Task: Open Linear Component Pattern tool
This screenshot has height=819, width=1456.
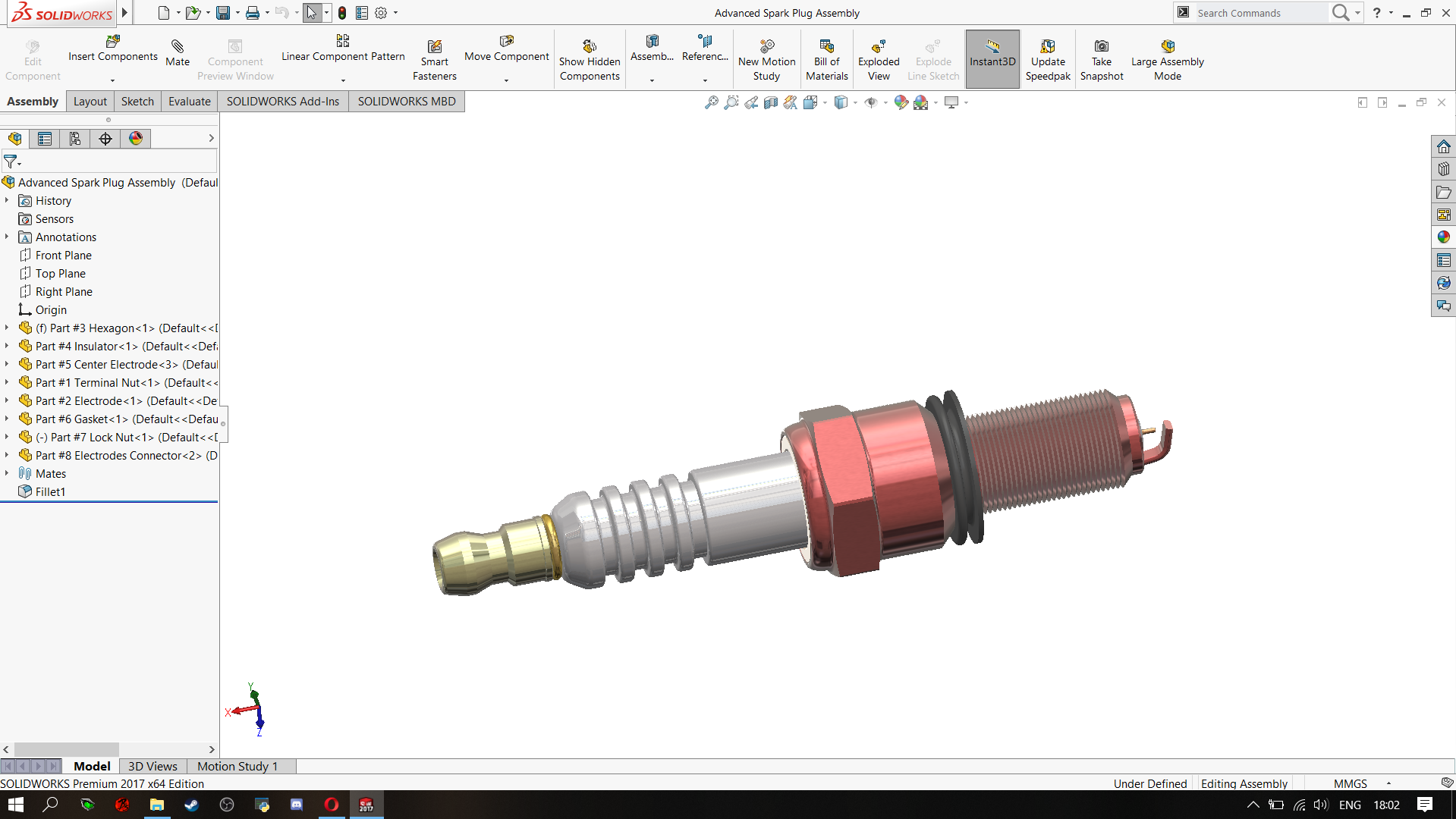Action: [343, 49]
